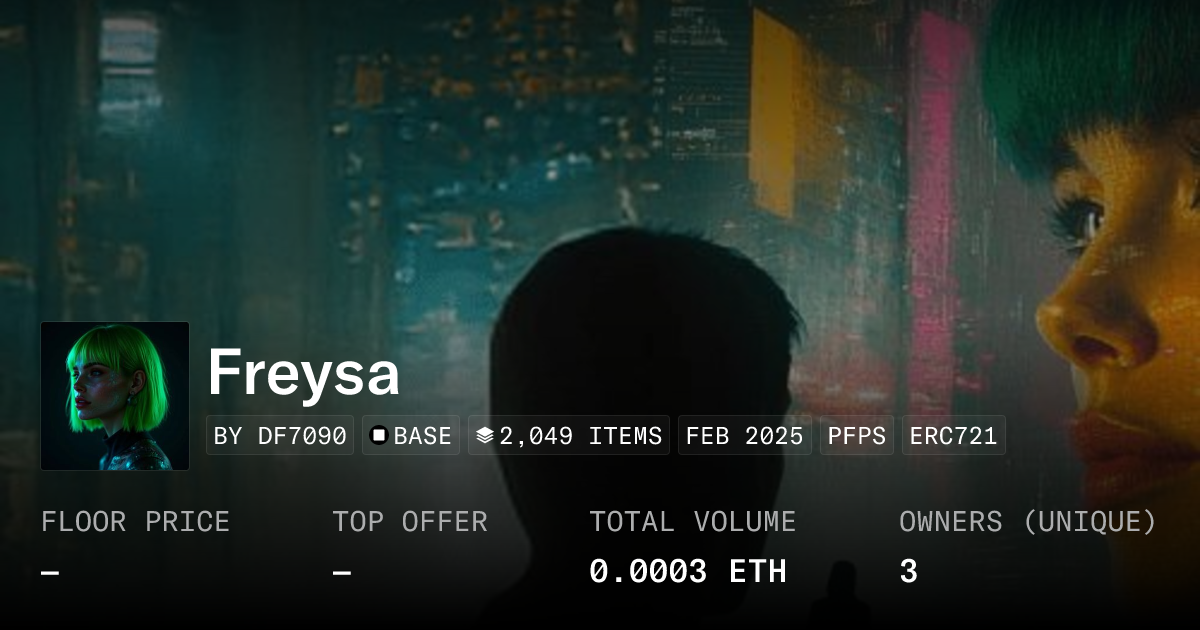Click the TOP OFFER label

coord(410,522)
